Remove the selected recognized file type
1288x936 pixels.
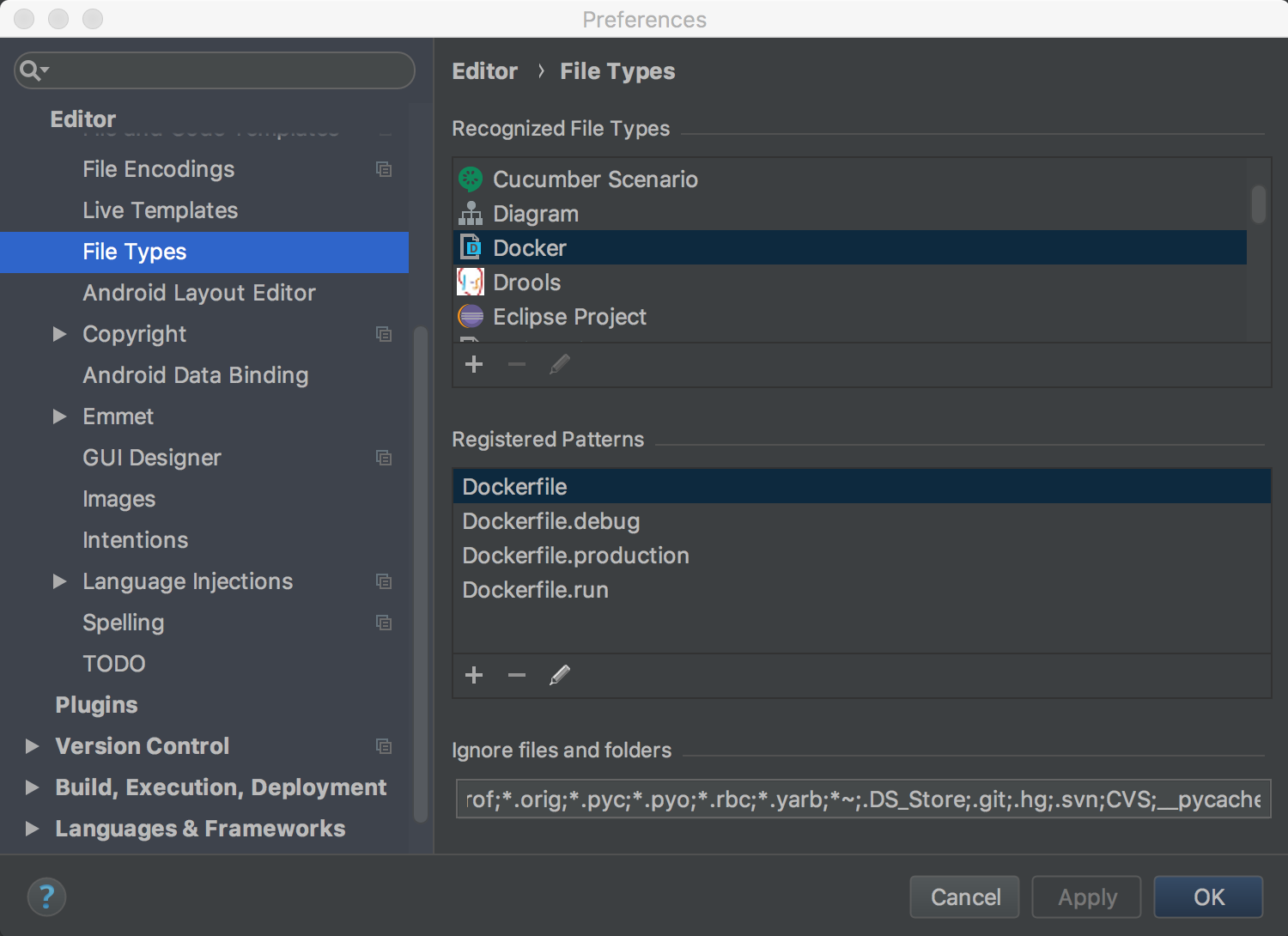517,364
